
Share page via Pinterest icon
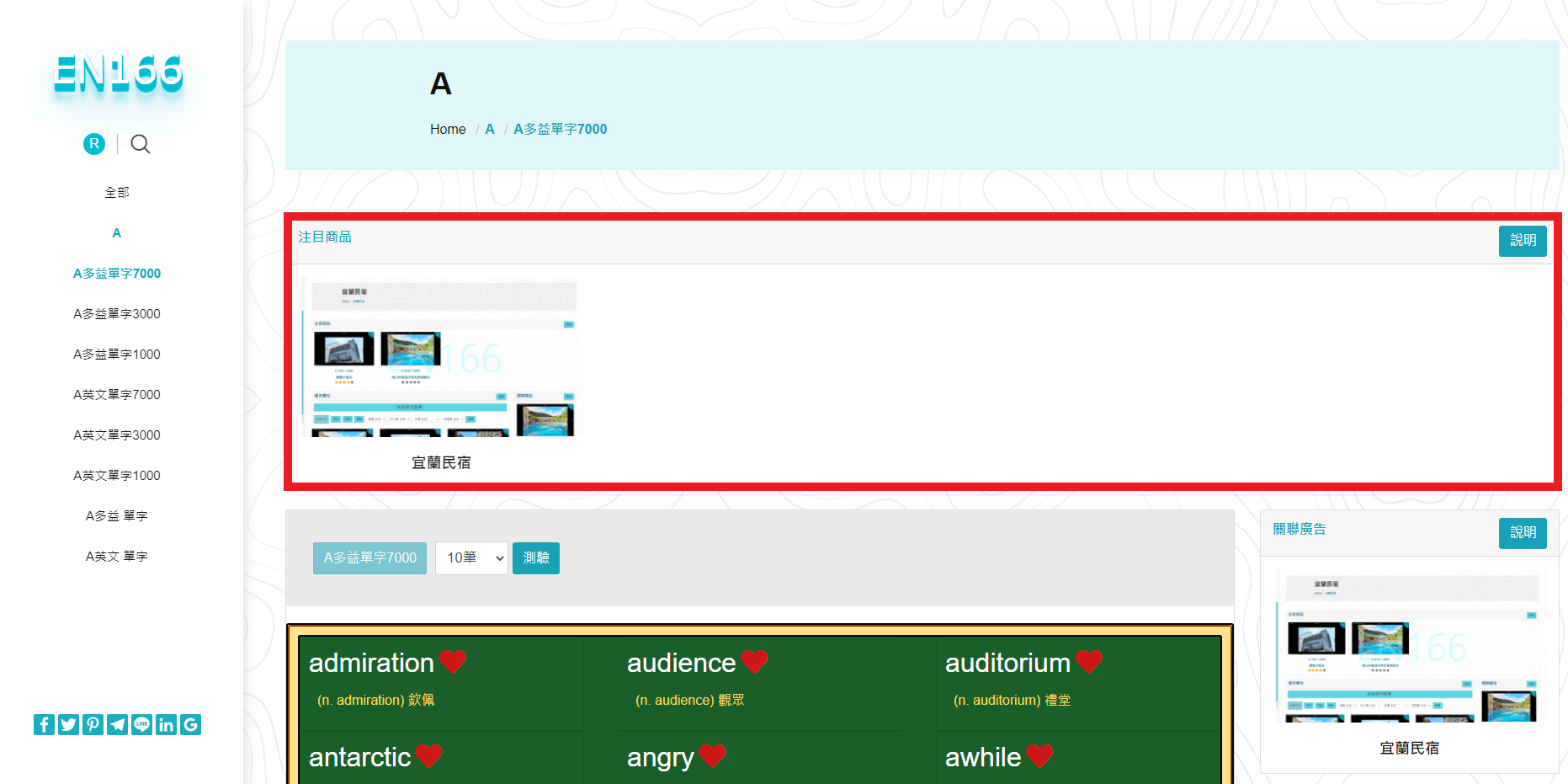point(93,724)
